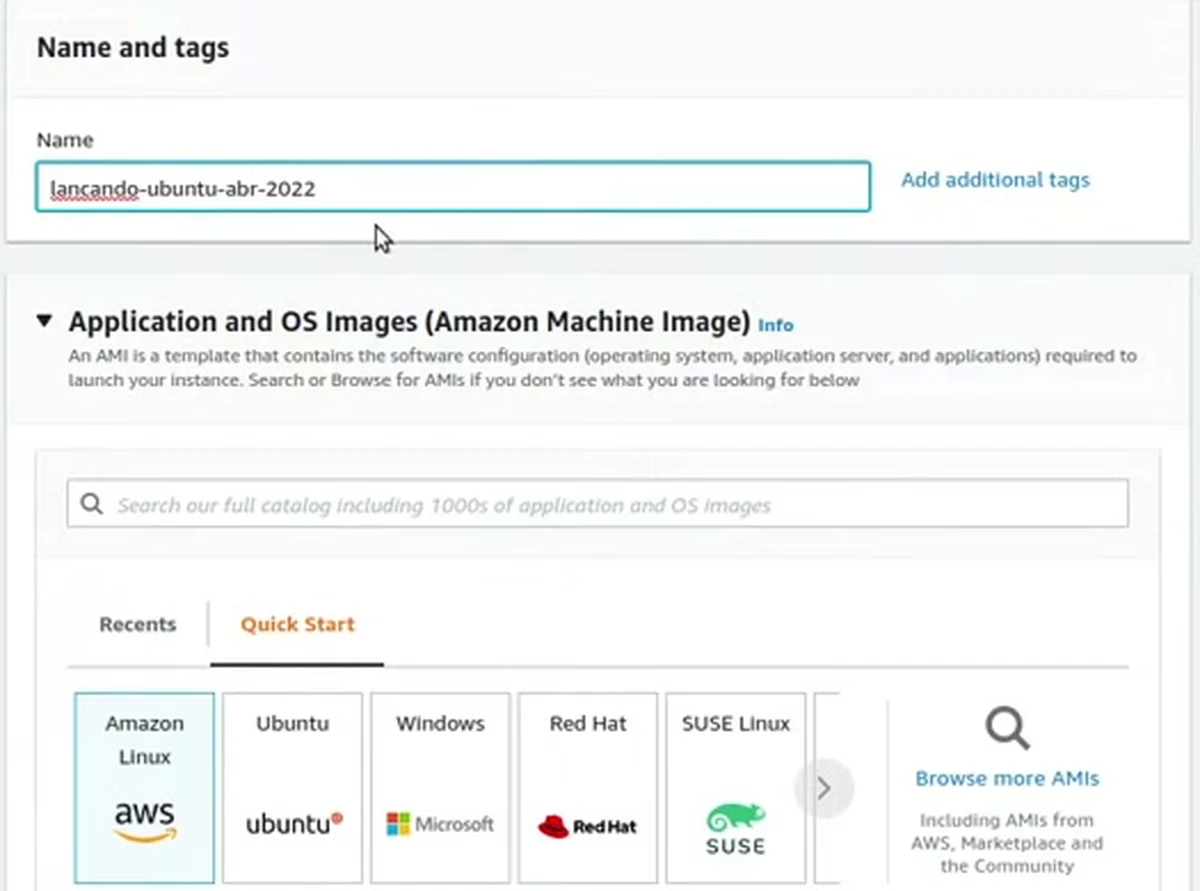Image resolution: width=1200 pixels, height=891 pixels.
Task: Choose the Windows AMI card
Action: click(x=440, y=788)
